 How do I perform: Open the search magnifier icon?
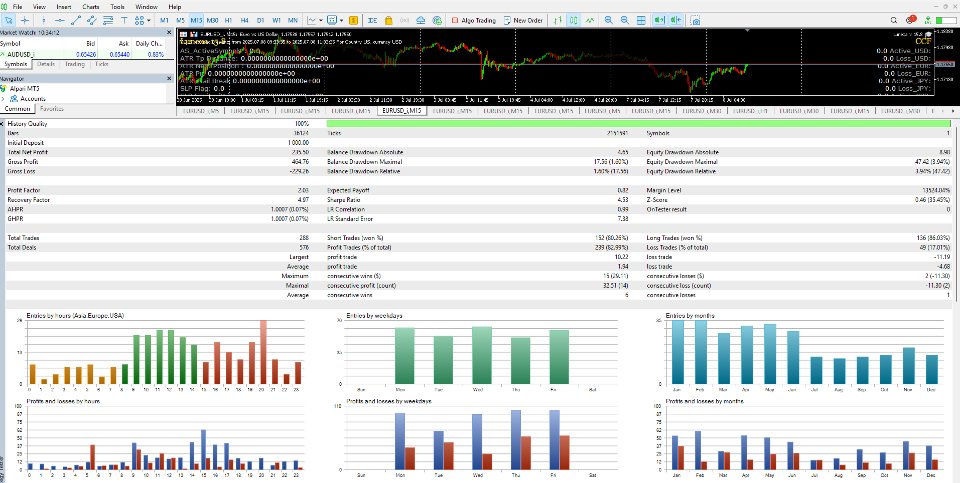click(895, 20)
